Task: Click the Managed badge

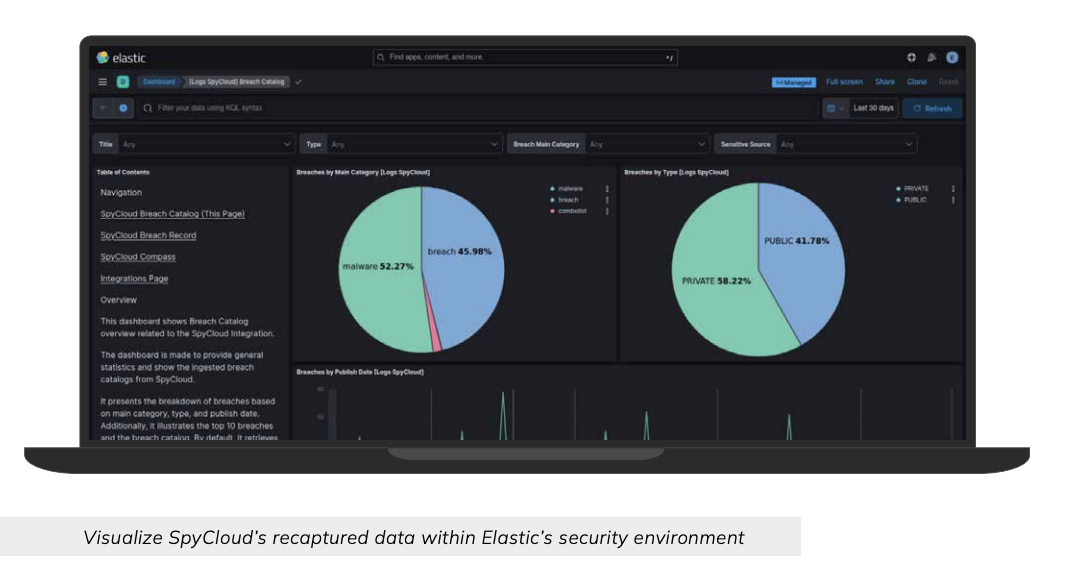Action: point(794,82)
